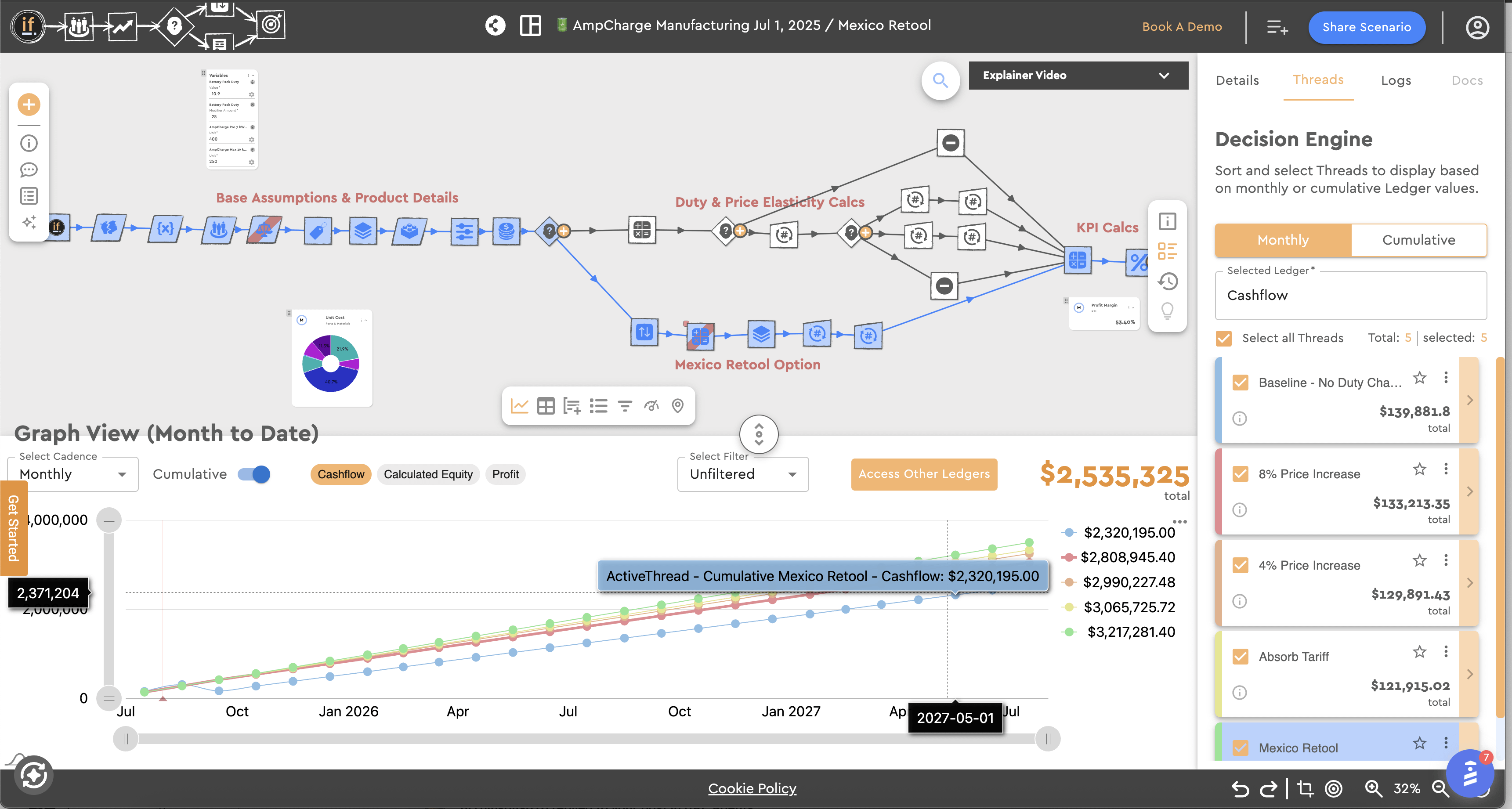Click the Share Scenario button
This screenshot has height=809, width=1512.
click(1367, 27)
